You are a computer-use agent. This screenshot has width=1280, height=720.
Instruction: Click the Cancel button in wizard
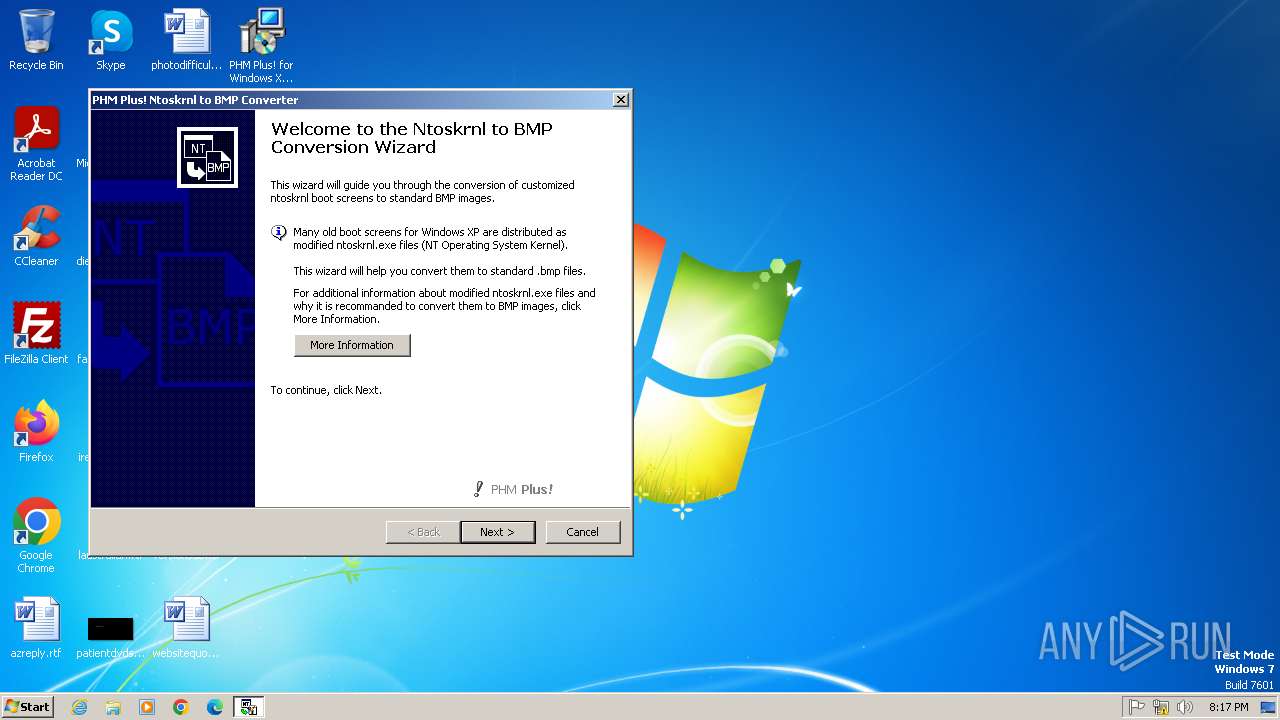(582, 532)
